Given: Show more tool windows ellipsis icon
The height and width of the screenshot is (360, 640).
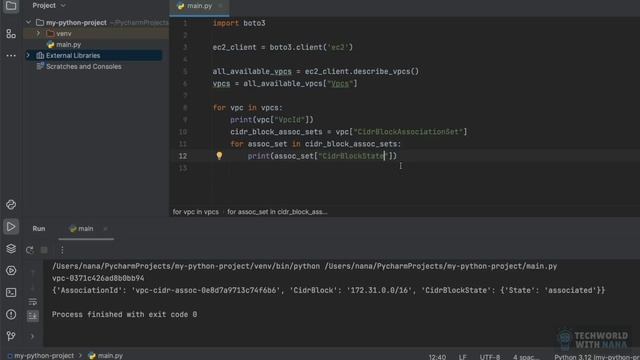Looking at the screenshot, I should [x=11, y=55].
